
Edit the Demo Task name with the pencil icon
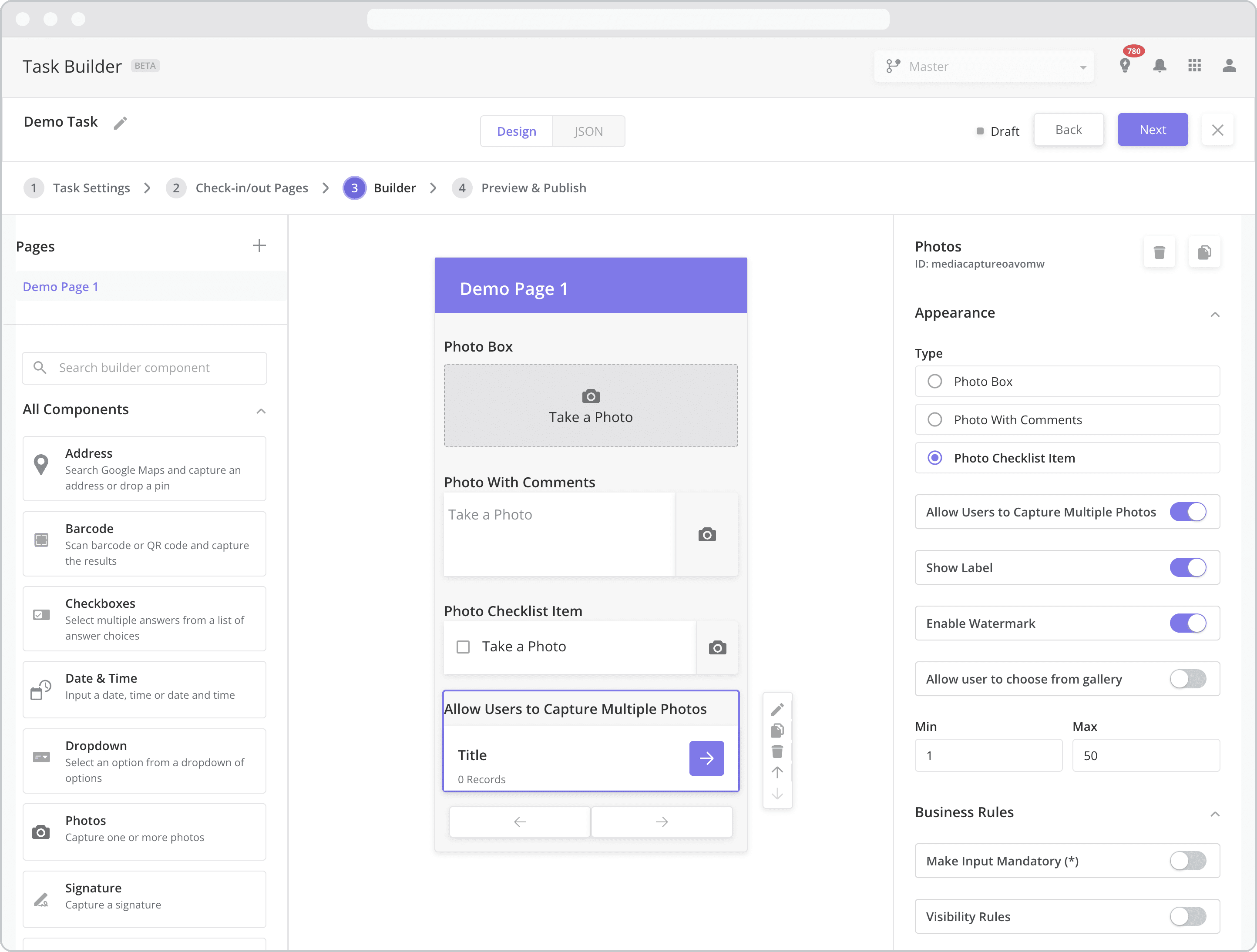coord(120,123)
